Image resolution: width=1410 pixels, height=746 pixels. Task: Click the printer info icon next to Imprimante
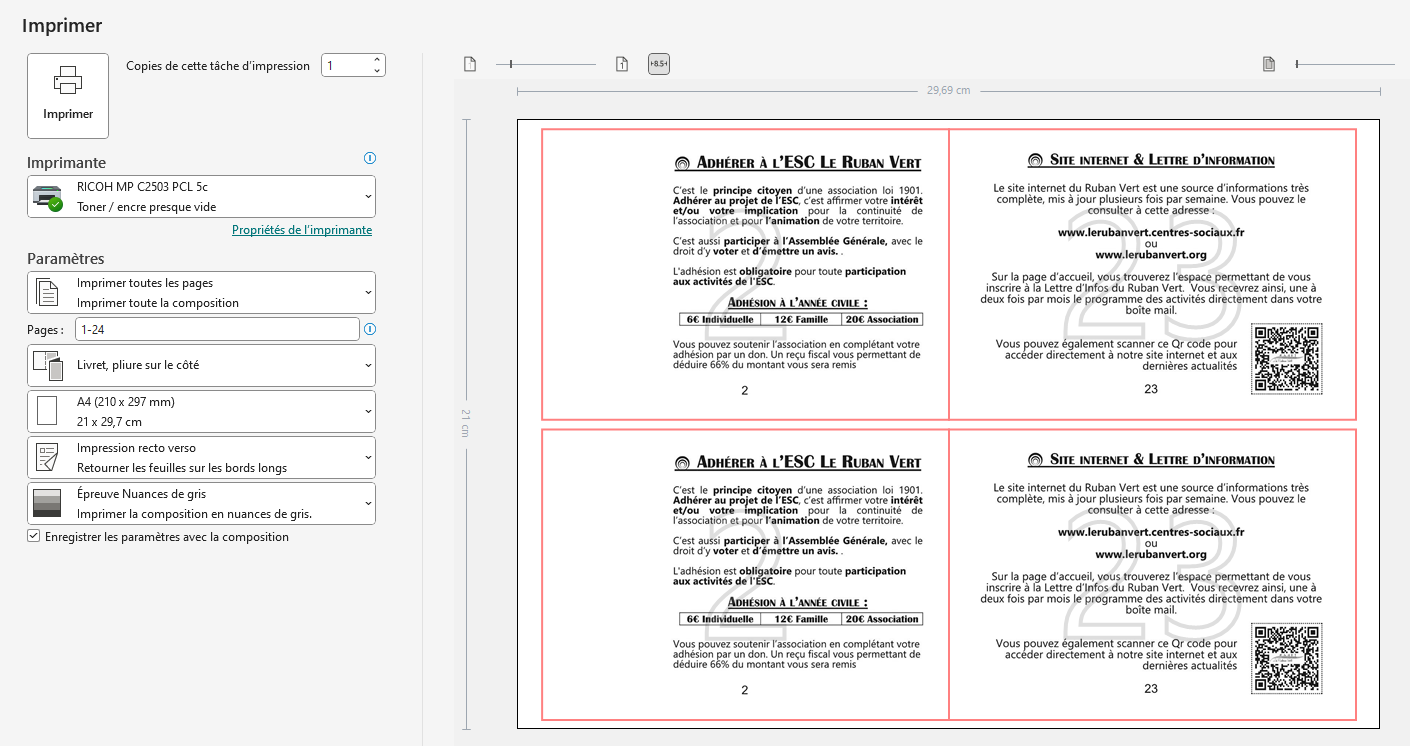[370, 158]
